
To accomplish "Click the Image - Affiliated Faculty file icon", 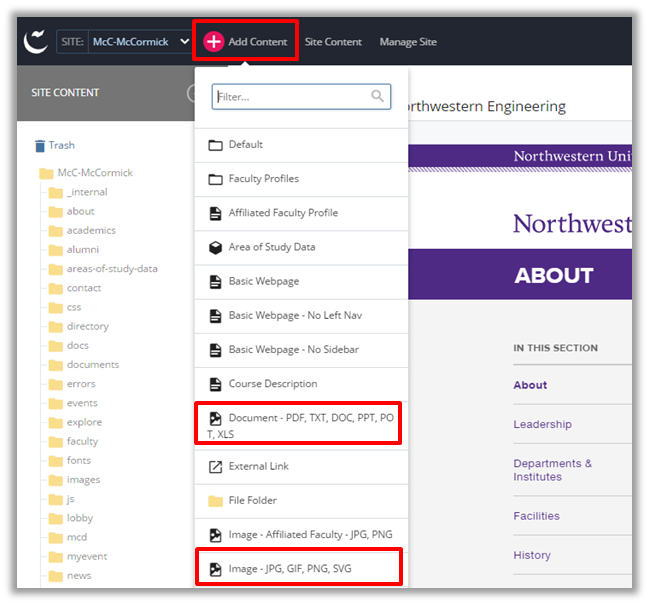I will pyautogui.click(x=215, y=535).
